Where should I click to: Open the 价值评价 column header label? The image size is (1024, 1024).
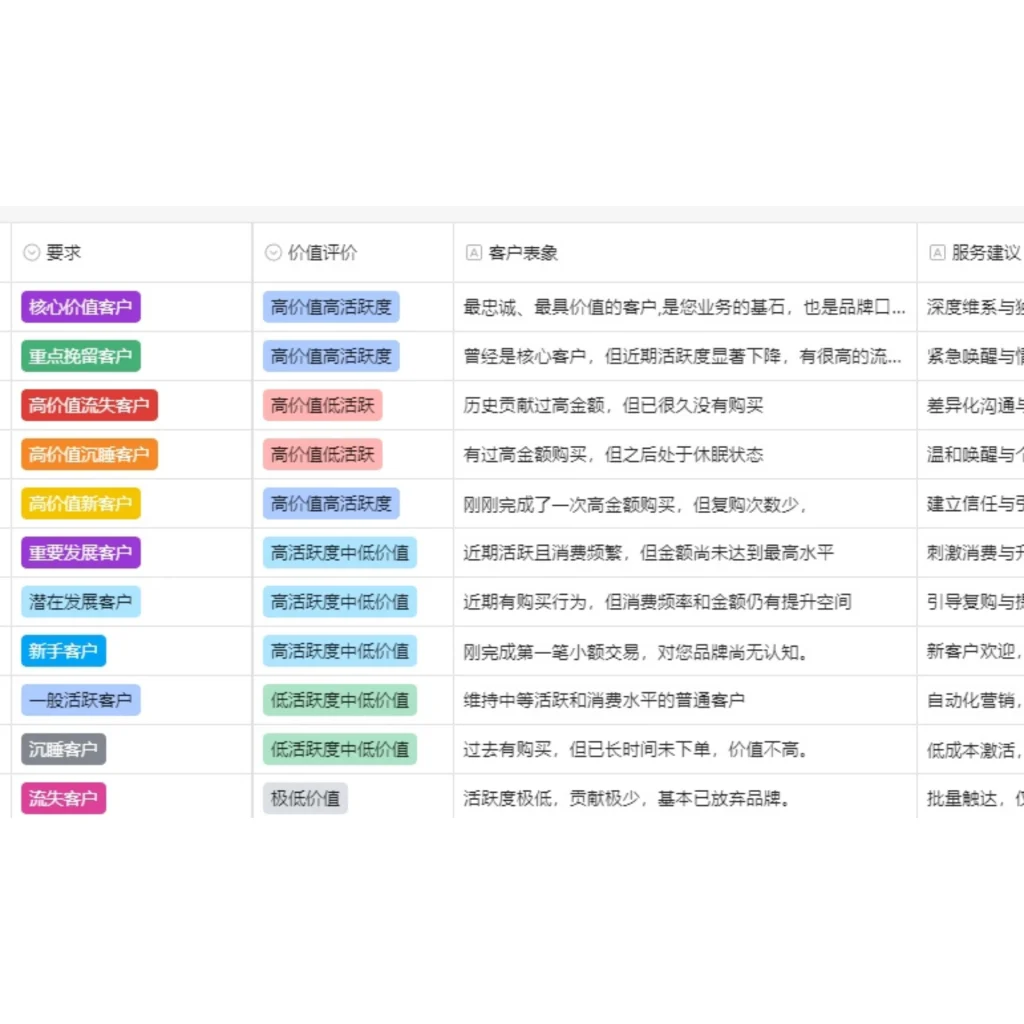pos(322,253)
